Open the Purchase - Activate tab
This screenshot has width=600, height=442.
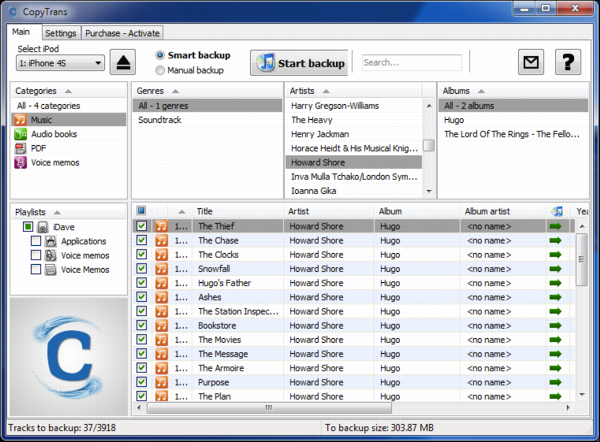pos(121,33)
